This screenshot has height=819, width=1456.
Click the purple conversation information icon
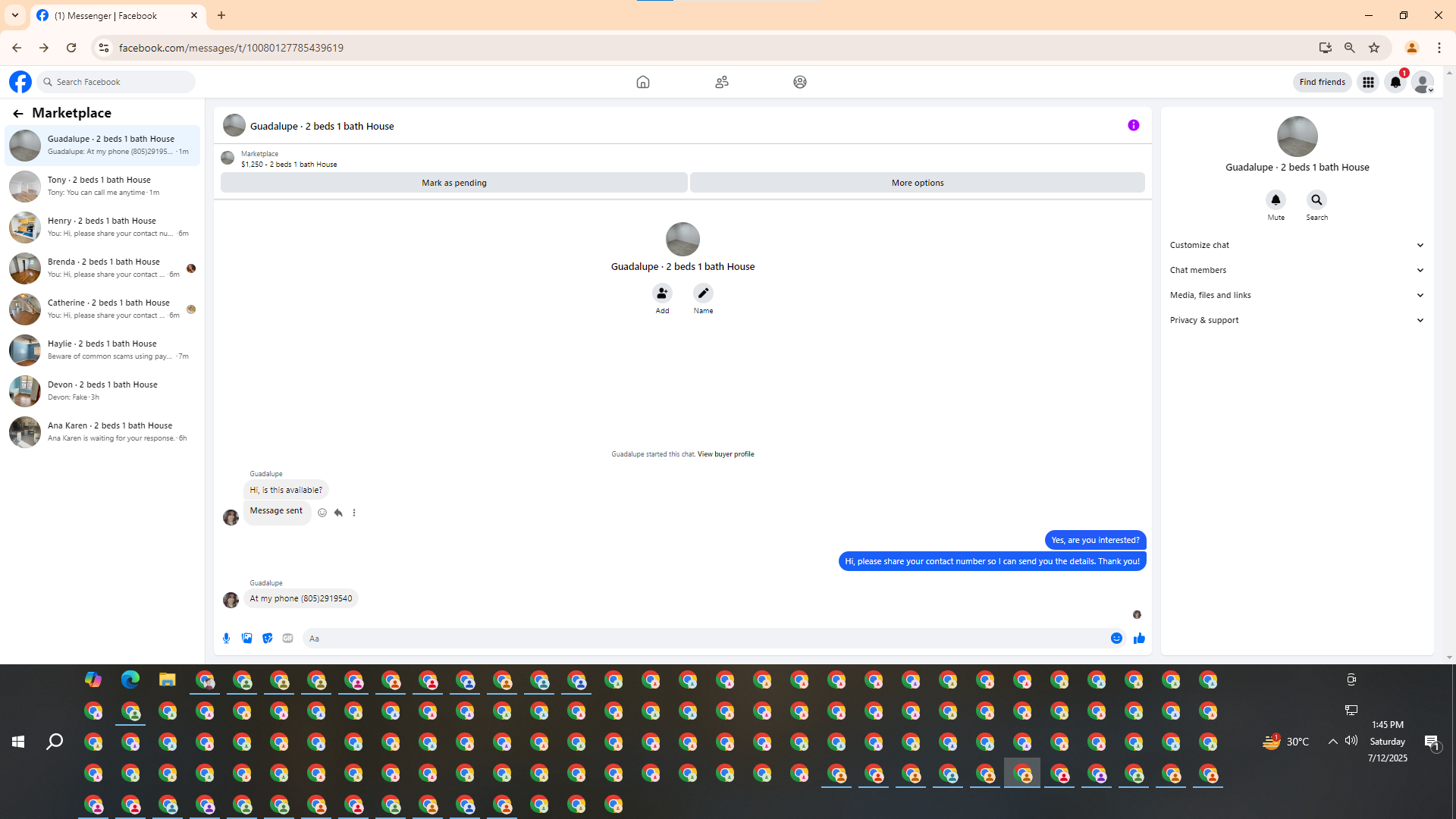(1133, 125)
